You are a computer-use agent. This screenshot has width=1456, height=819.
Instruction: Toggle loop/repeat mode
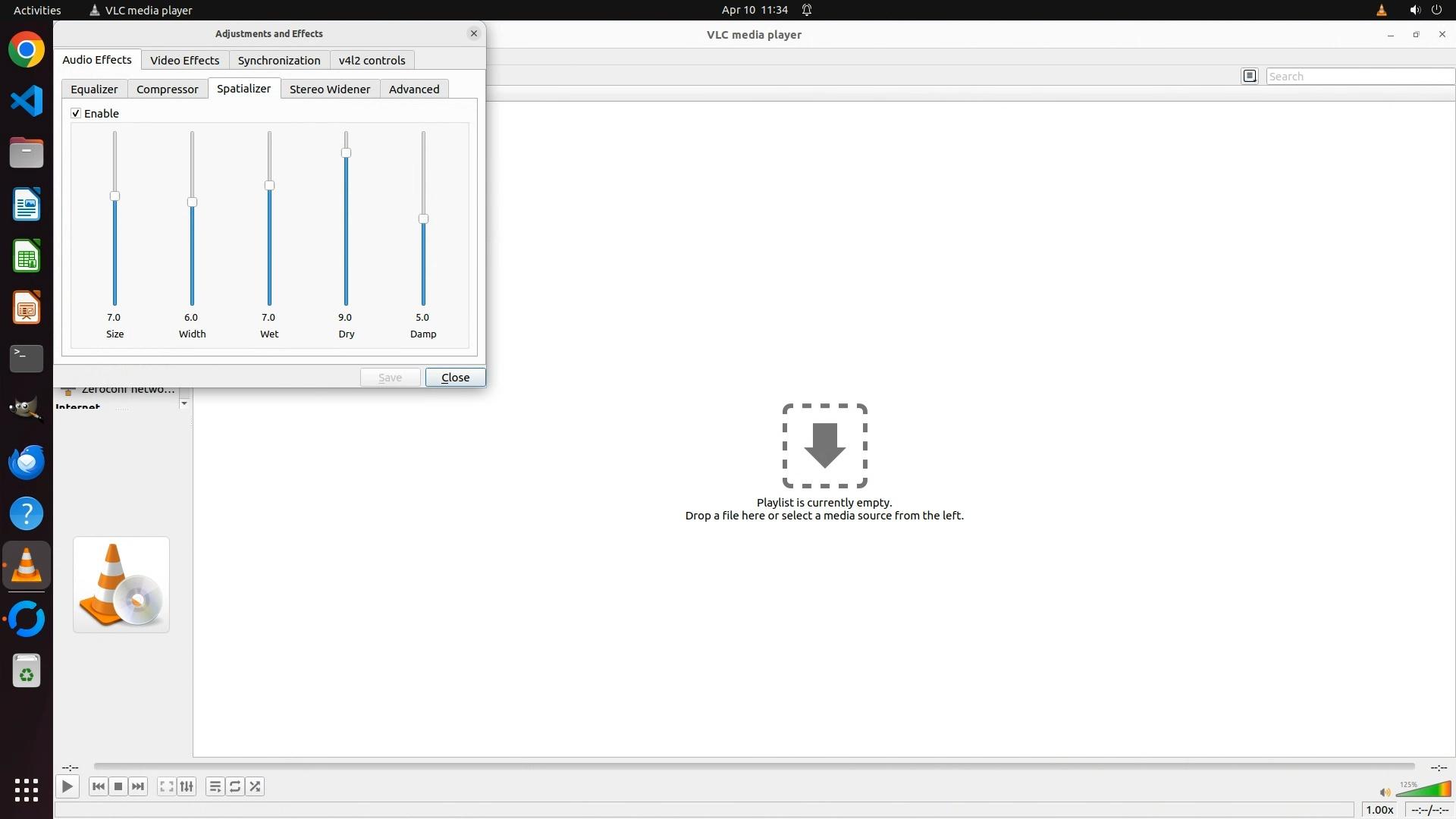235,786
